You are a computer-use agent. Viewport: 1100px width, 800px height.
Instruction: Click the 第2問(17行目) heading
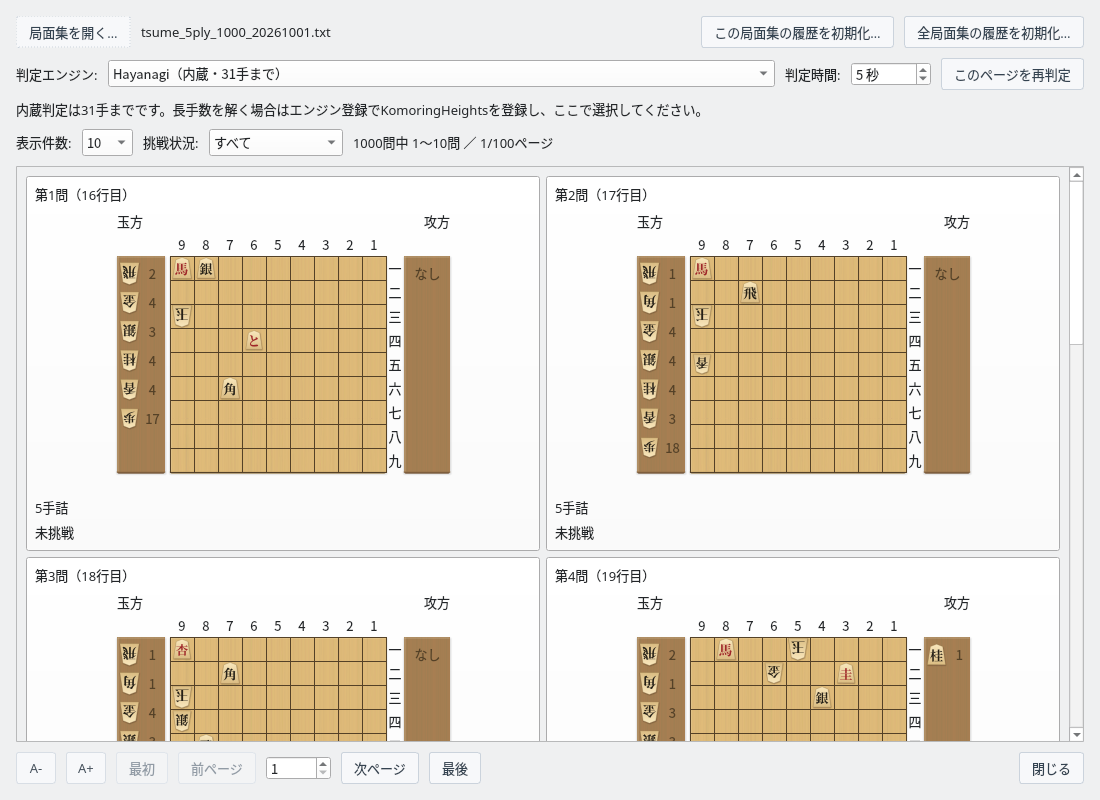click(601, 195)
